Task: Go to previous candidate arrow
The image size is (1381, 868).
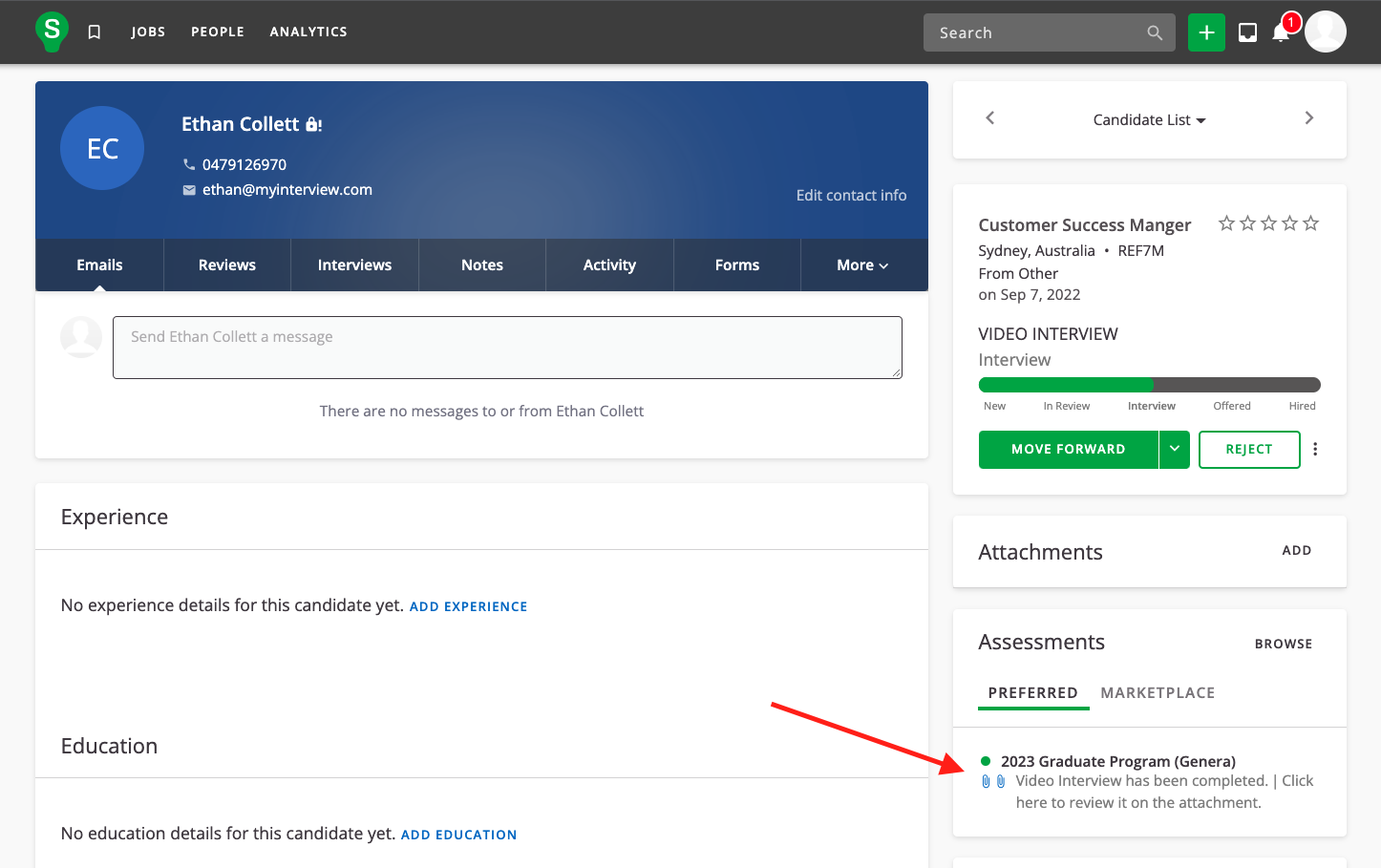Action: [990, 118]
